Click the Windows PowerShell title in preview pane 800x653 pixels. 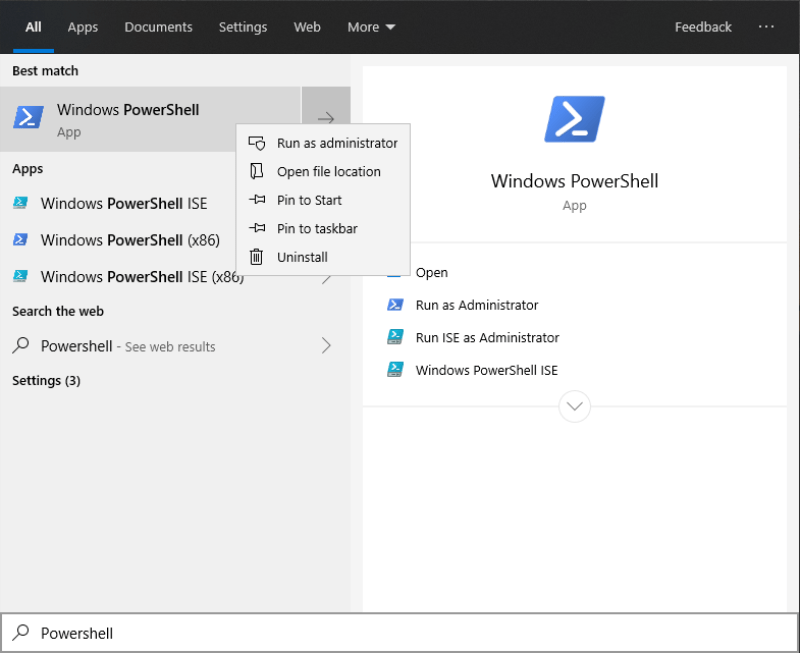(x=574, y=181)
